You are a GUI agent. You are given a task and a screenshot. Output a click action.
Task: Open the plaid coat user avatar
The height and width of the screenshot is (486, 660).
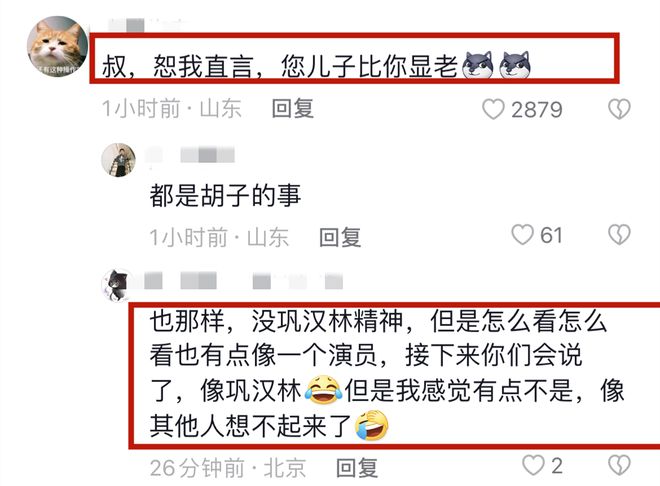pyautogui.click(x=119, y=160)
